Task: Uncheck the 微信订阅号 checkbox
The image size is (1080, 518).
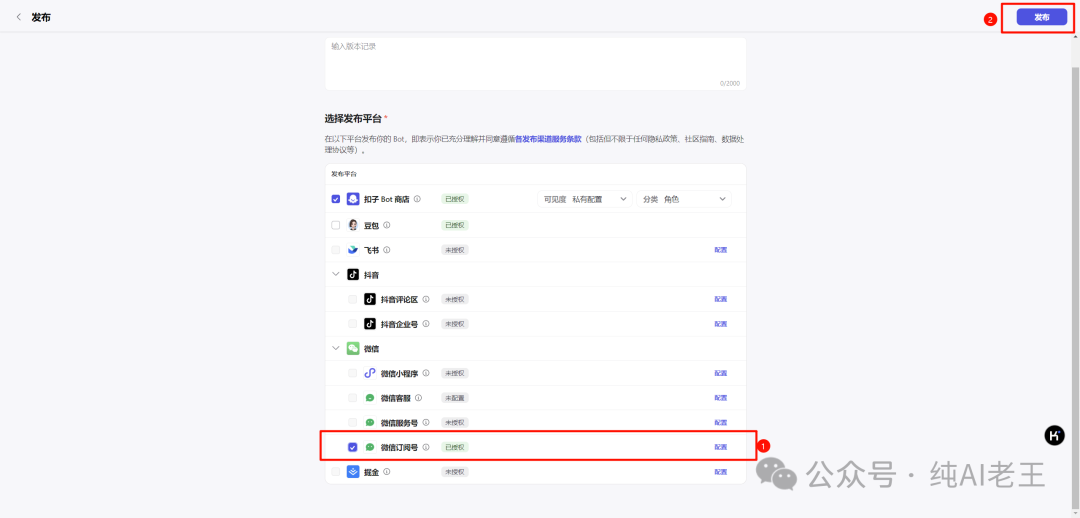Action: point(353,447)
